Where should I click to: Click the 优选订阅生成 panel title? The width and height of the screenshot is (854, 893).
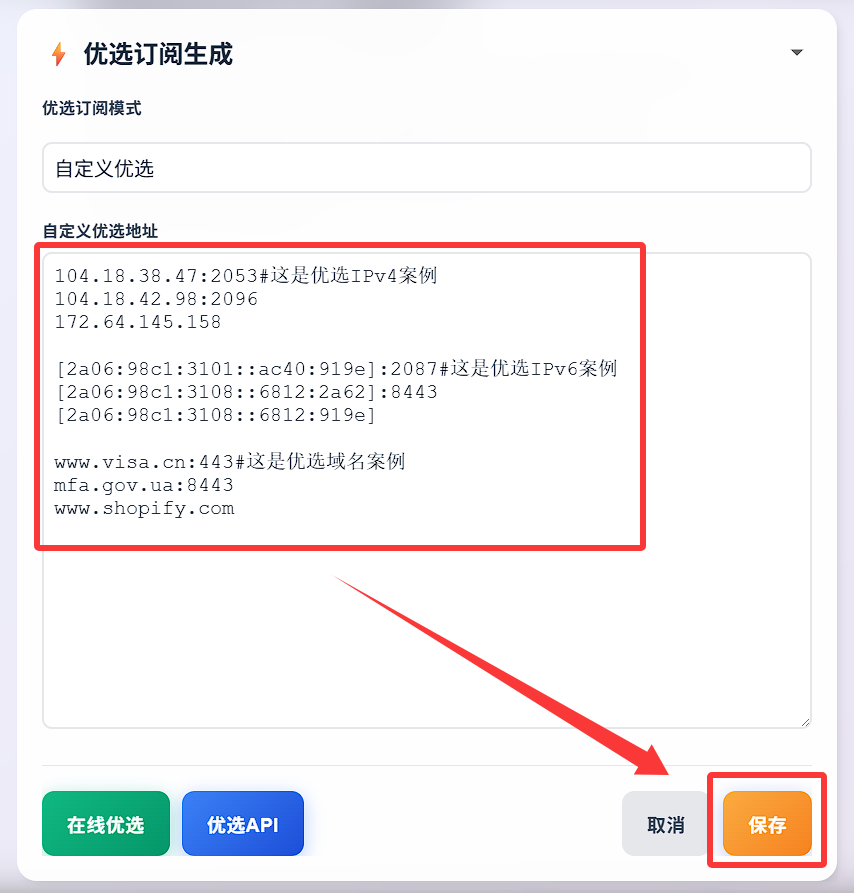coord(158,54)
